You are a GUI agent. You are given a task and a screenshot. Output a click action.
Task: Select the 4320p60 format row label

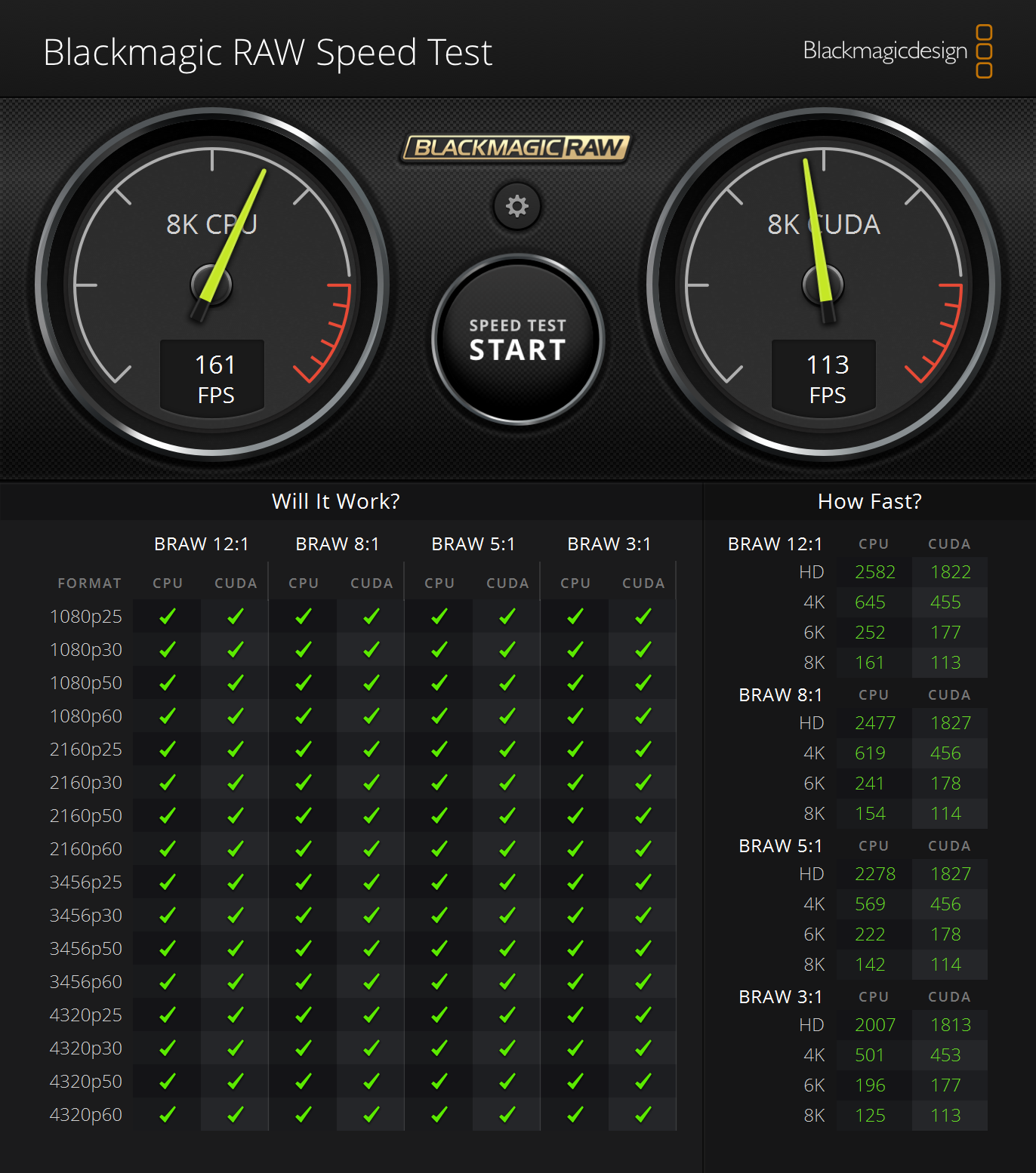click(x=85, y=1116)
